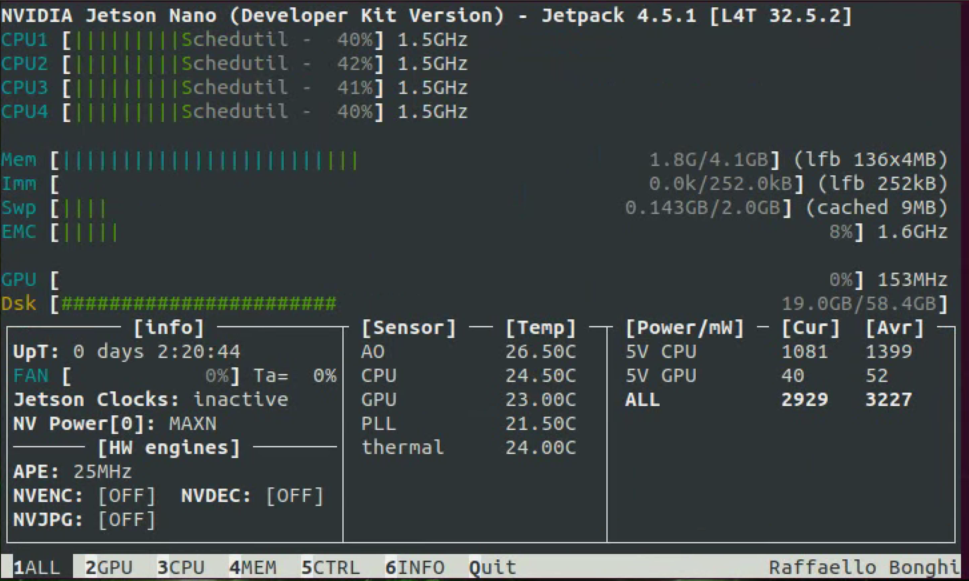969x581 pixels.
Task: Click the 5V CPU current 1081 value
Action: point(805,352)
